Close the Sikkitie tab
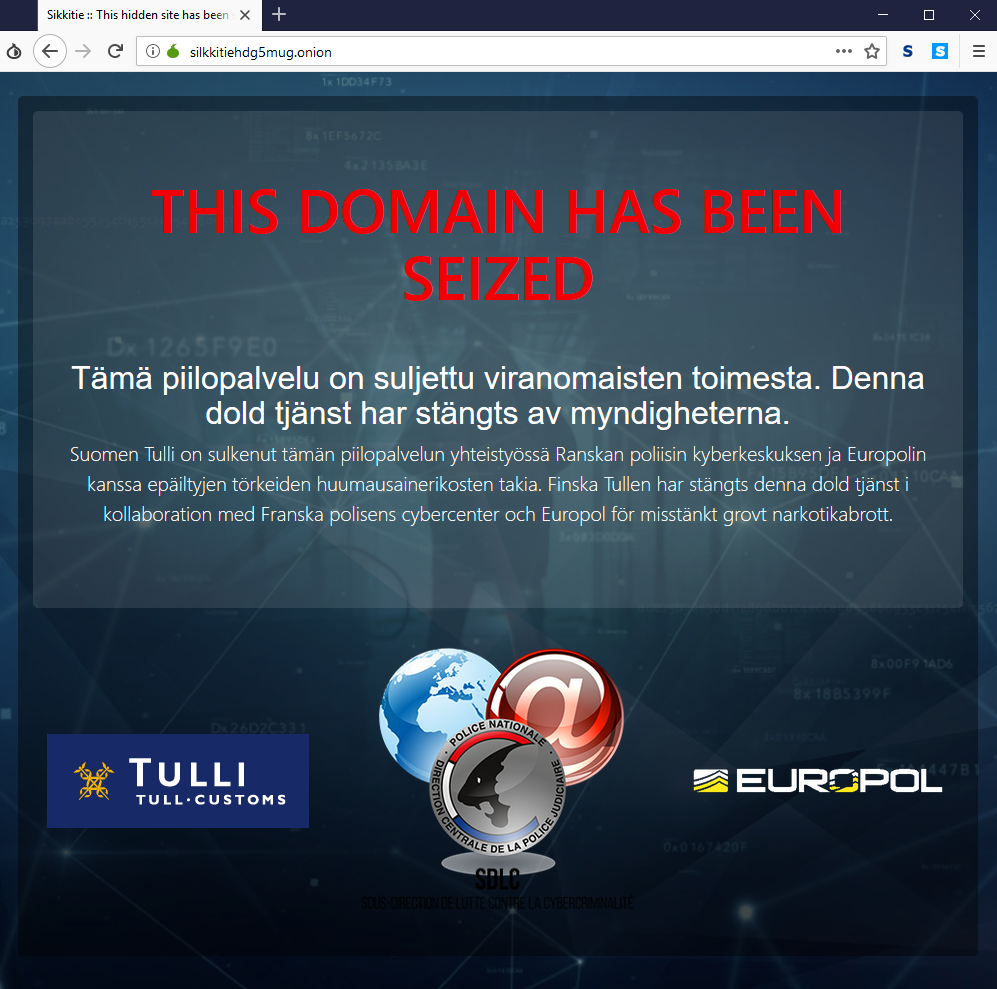997x989 pixels. pos(245,15)
